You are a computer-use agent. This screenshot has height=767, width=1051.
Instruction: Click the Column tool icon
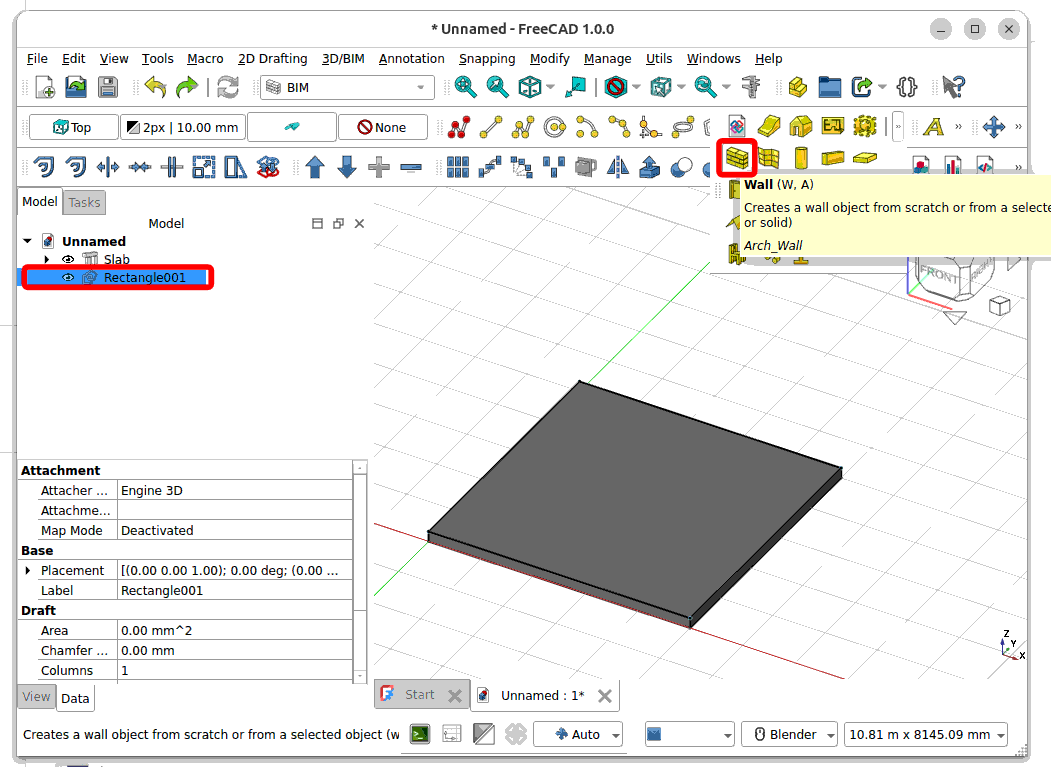click(800, 158)
